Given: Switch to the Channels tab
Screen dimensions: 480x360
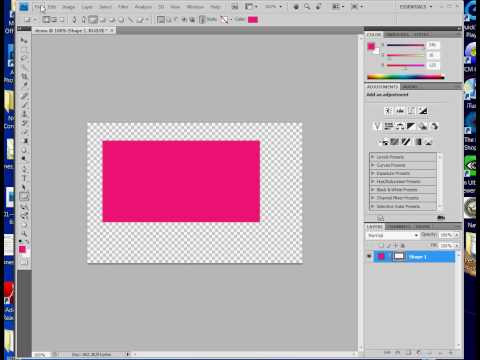Looking at the screenshot, I should pyautogui.click(x=398, y=227).
